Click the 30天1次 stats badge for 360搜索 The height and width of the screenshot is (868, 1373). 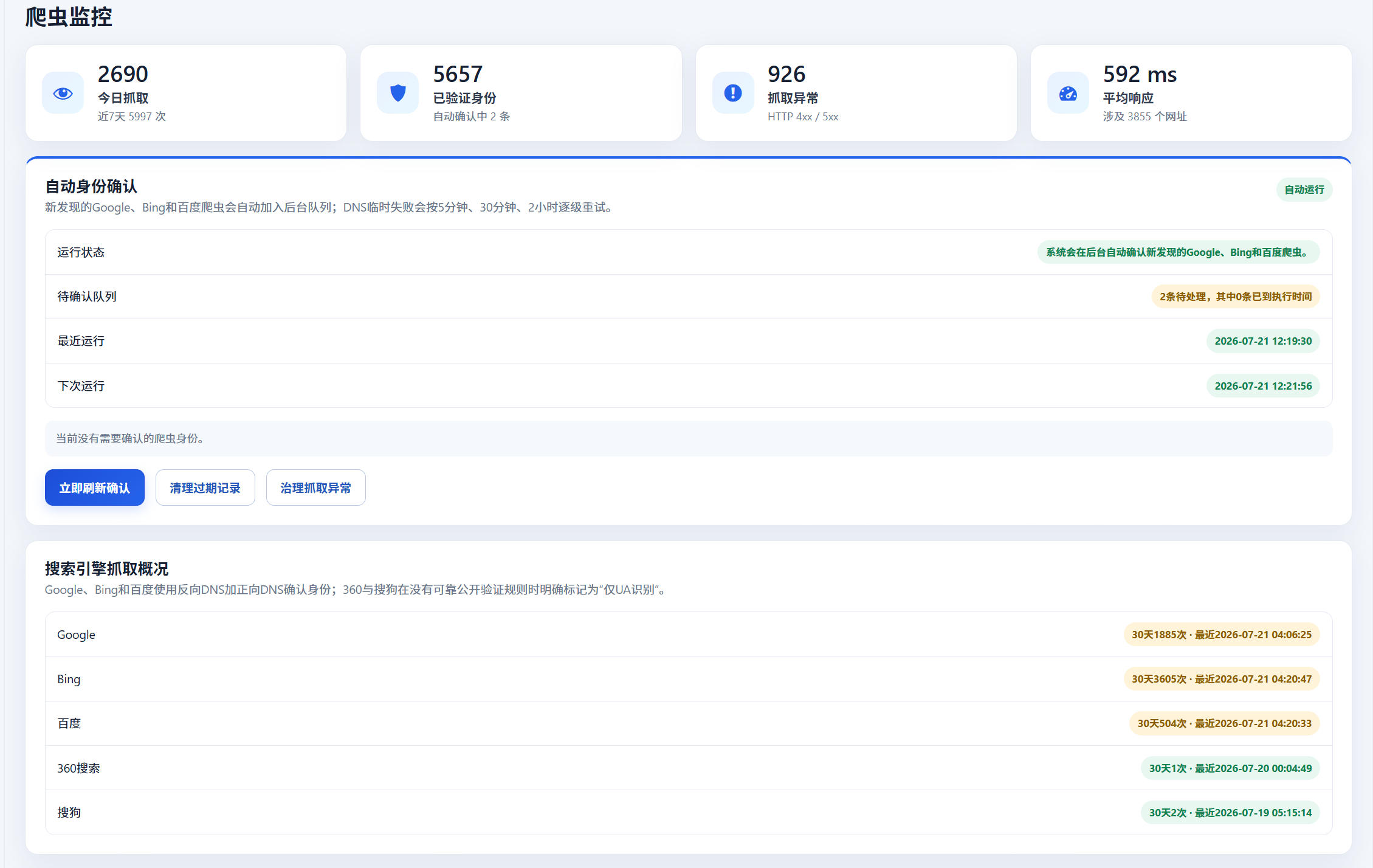tap(1230, 768)
